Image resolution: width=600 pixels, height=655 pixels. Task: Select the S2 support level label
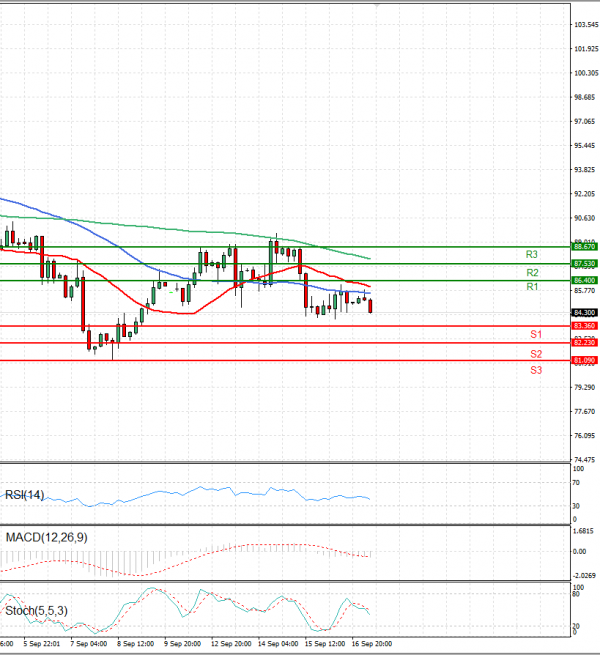[536, 355]
